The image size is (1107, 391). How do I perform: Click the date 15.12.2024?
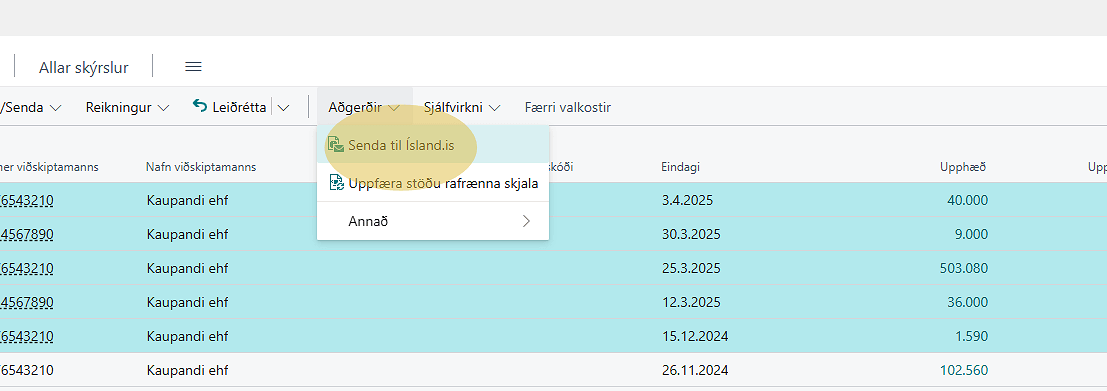click(x=695, y=336)
